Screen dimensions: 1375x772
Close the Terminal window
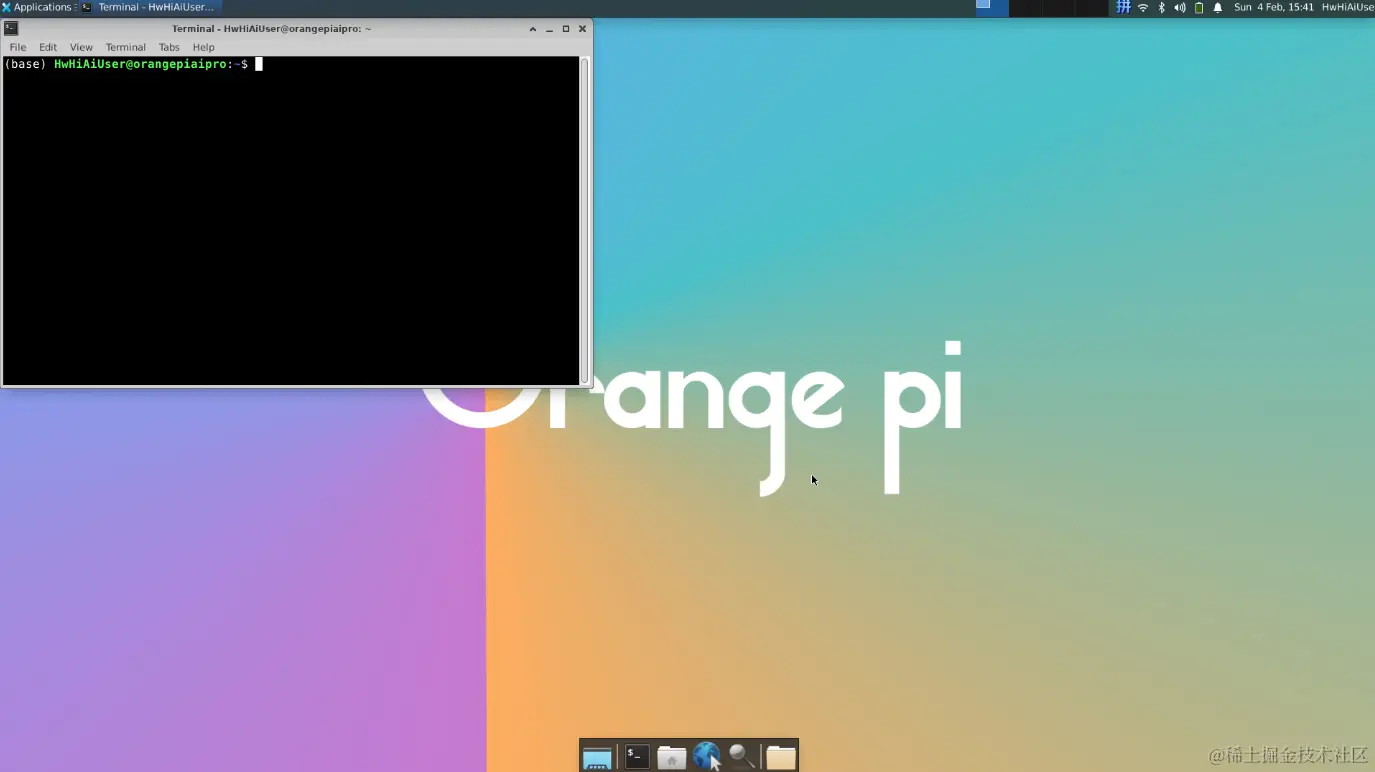coord(582,29)
